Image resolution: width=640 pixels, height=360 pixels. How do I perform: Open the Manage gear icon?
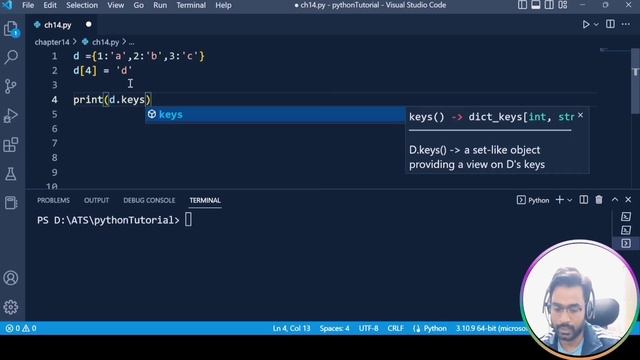point(11,307)
